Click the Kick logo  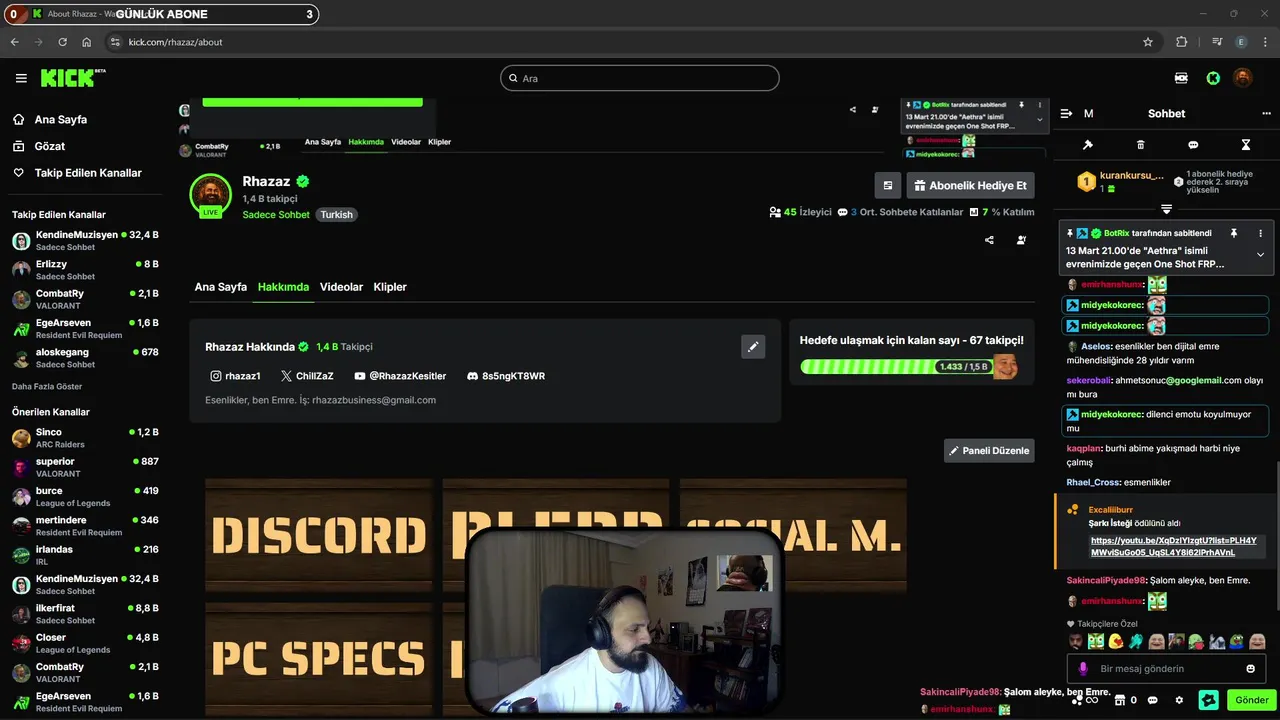click(73, 78)
